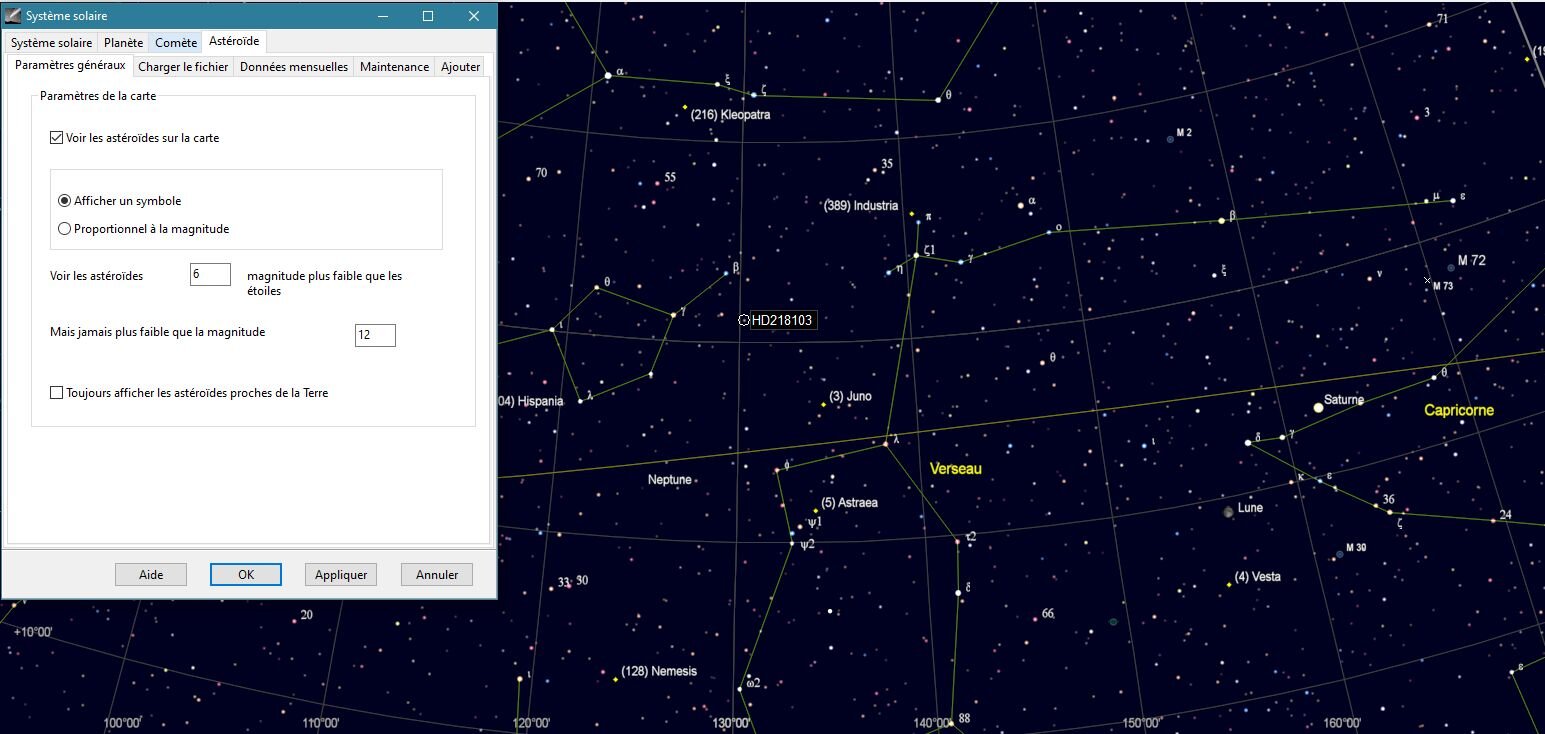Screen dimensions: 1545x734
Task: Click the Capricorne constellation label
Action: coord(1459,410)
